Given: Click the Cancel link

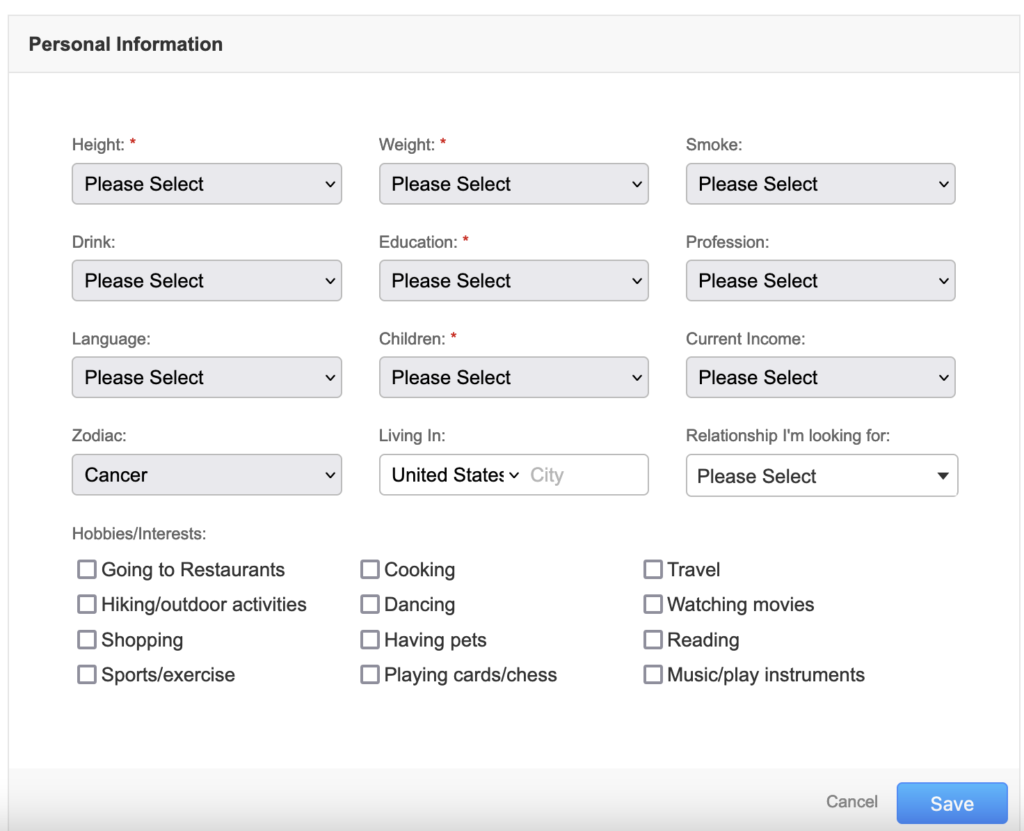Looking at the screenshot, I should 852,802.
